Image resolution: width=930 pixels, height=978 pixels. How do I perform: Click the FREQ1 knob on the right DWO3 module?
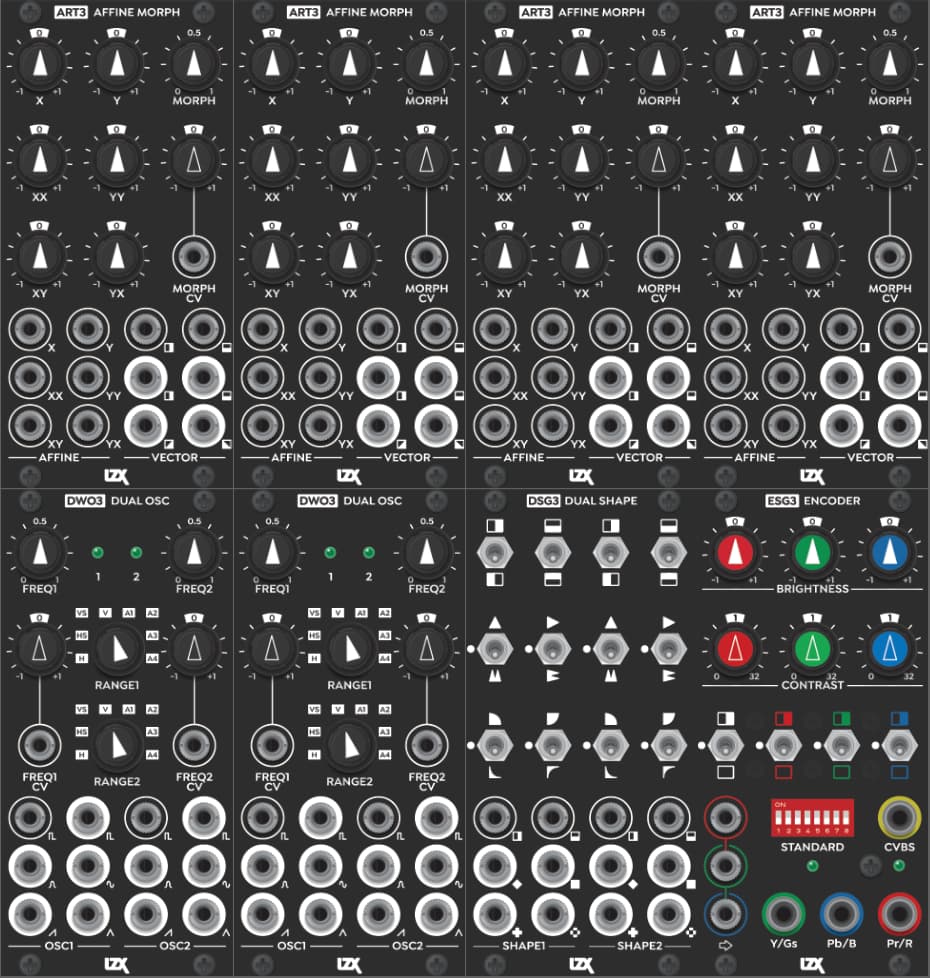(272, 553)
